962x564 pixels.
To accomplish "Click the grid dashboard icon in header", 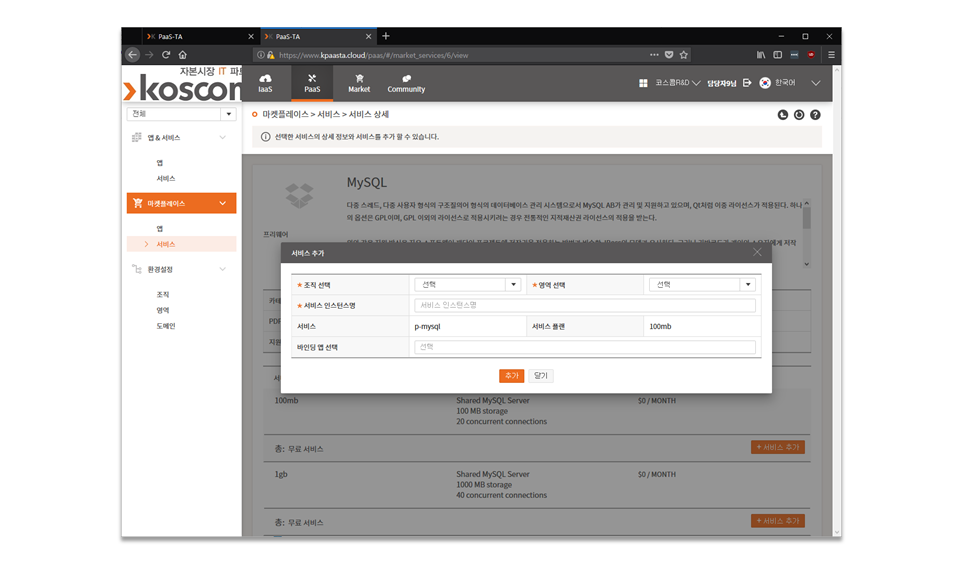I will click(x=643, y=83).
